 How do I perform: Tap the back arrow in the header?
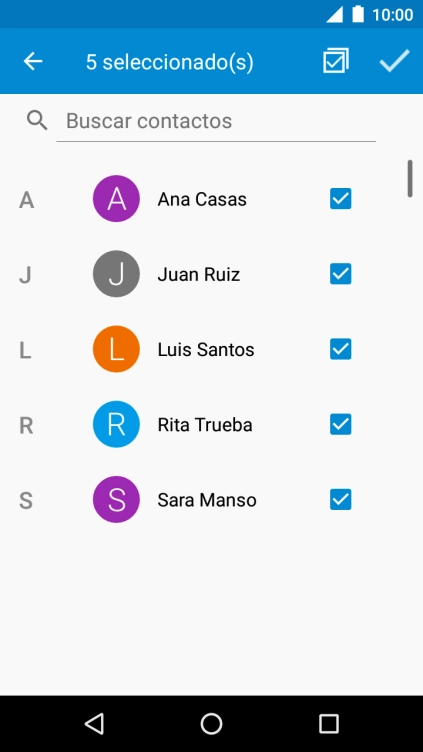[33, 61]
